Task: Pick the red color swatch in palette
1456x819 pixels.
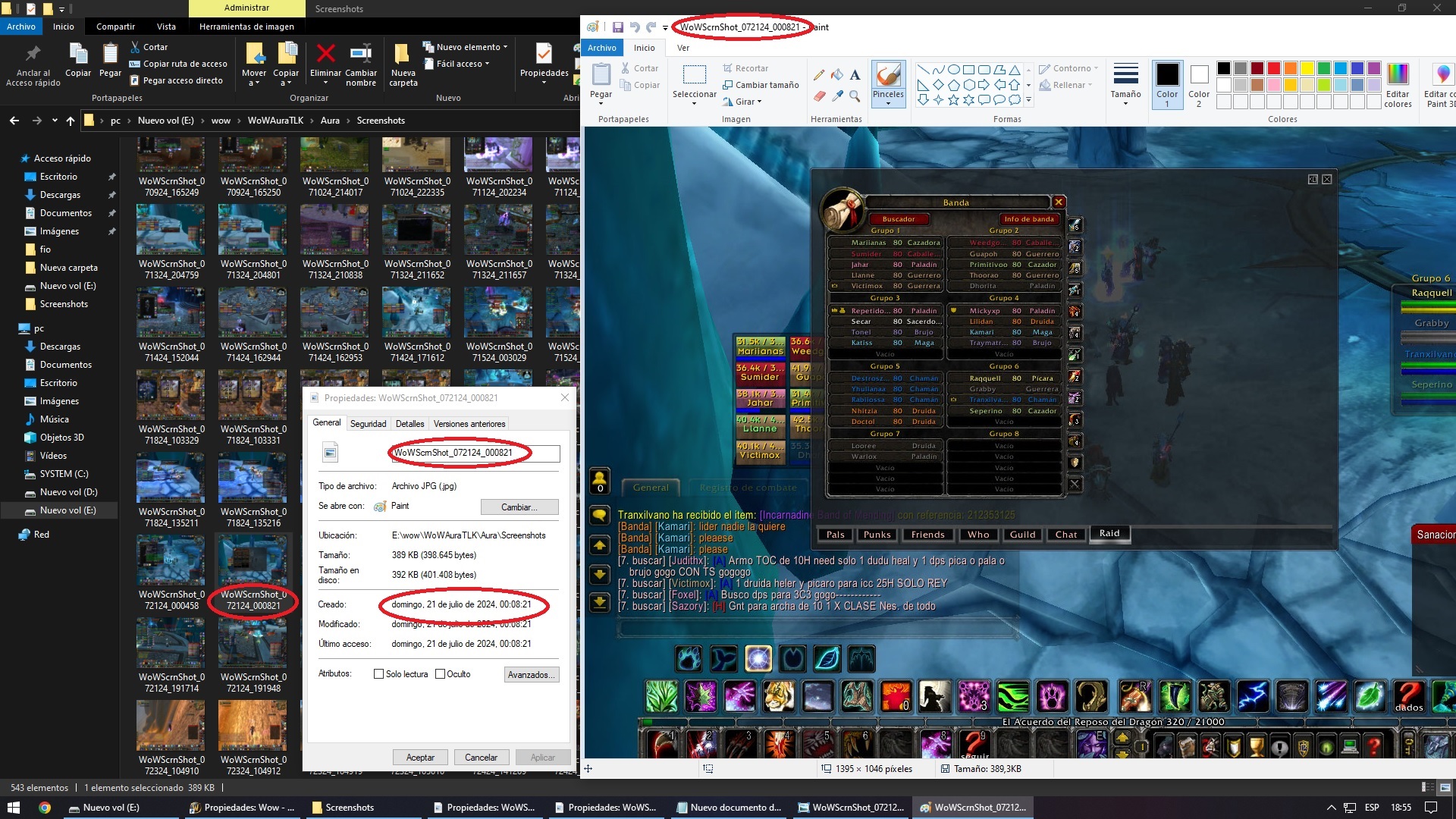Action: [1273, 68]
